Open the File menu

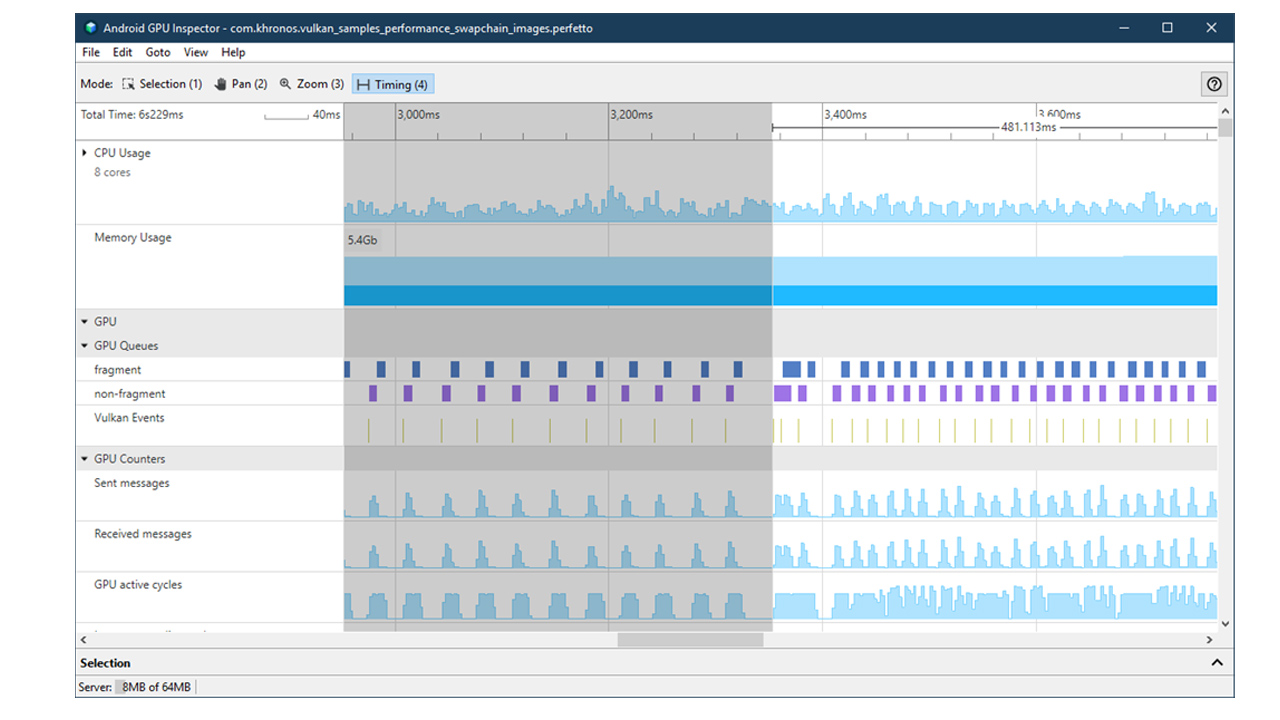tap(91, 52)
